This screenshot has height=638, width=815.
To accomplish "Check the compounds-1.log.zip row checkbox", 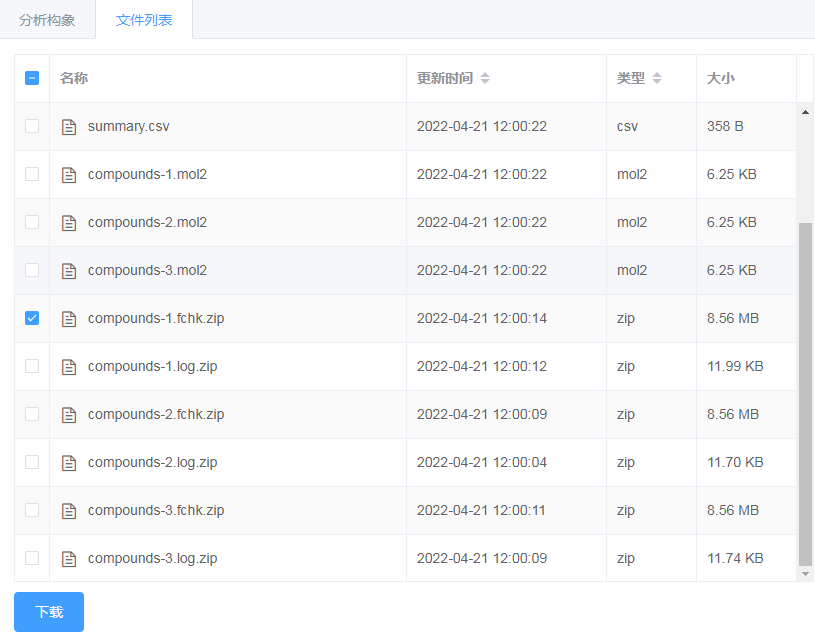I will [x=32, y=366].
